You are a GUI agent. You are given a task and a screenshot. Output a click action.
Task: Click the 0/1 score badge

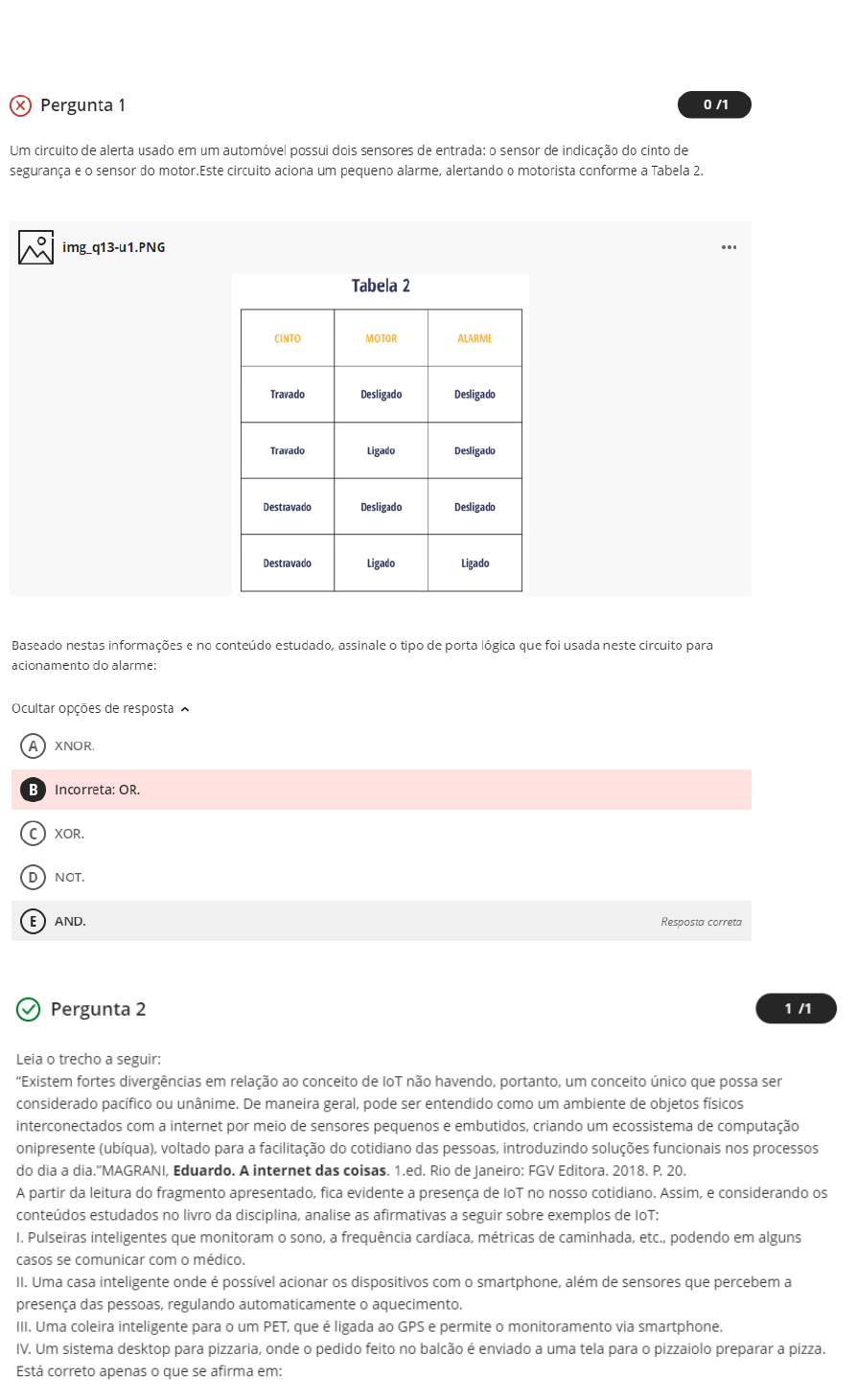714,104
